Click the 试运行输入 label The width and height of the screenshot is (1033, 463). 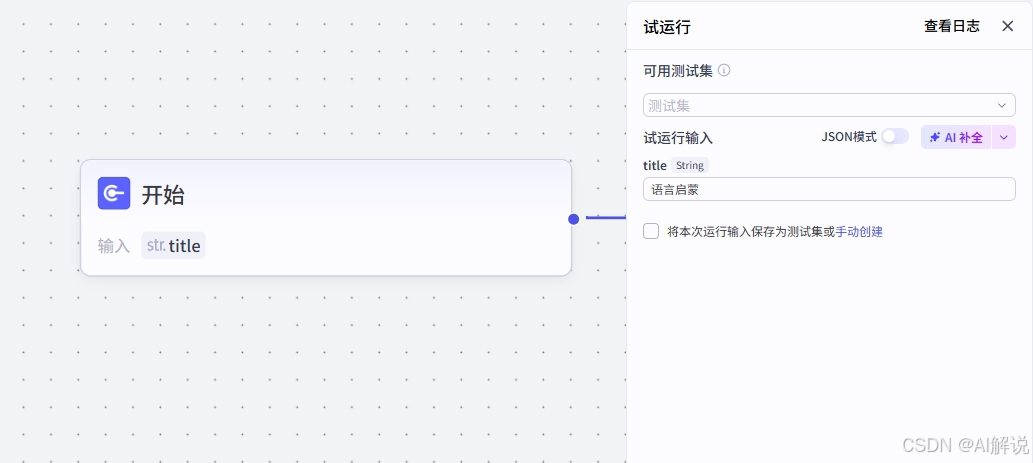pyautogui.click(x=678, y=138)
